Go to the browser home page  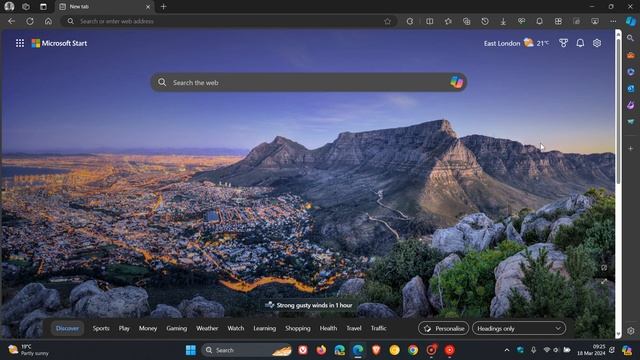(x=48, y=21)
